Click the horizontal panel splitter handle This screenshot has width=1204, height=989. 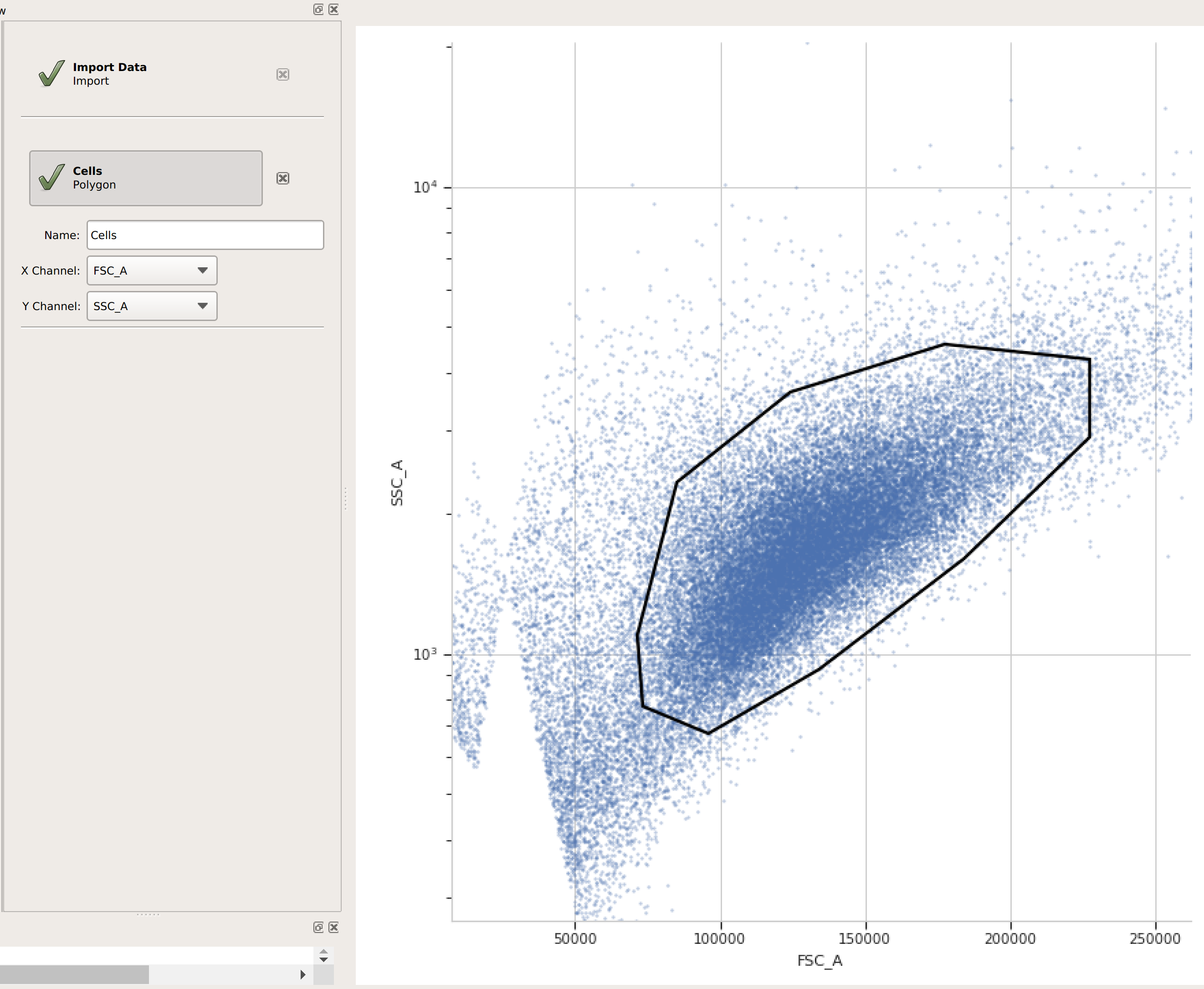coord(148,914)
